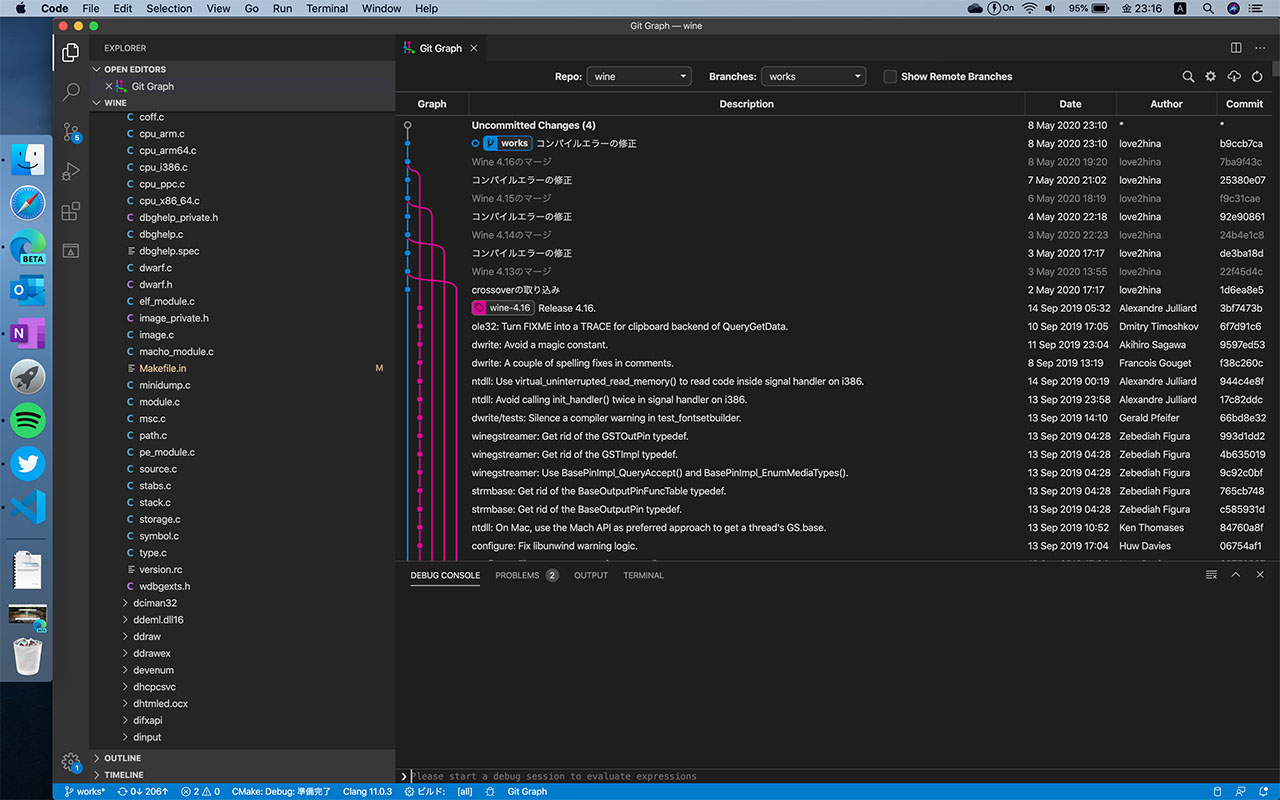The image size is (1280, 800).
Task: Click the wine-4.16 tag label
Action: click(x=503, y=308)
